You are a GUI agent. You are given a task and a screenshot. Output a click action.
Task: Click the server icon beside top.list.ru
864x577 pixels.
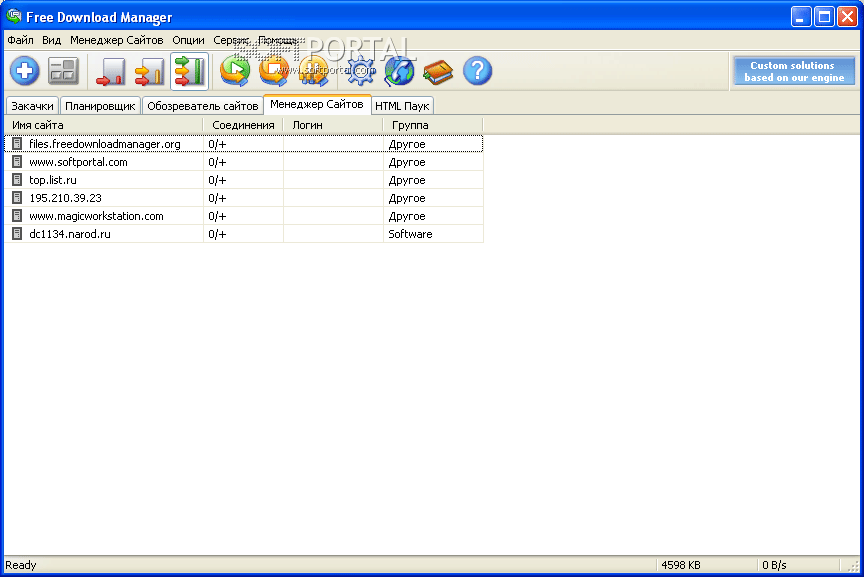(x=17, y=180)
